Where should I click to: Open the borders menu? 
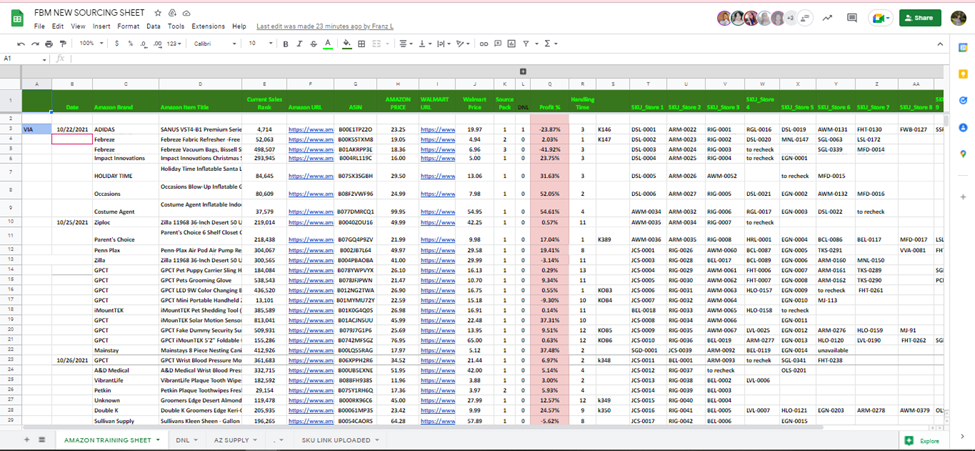click(x=361, y=44)
